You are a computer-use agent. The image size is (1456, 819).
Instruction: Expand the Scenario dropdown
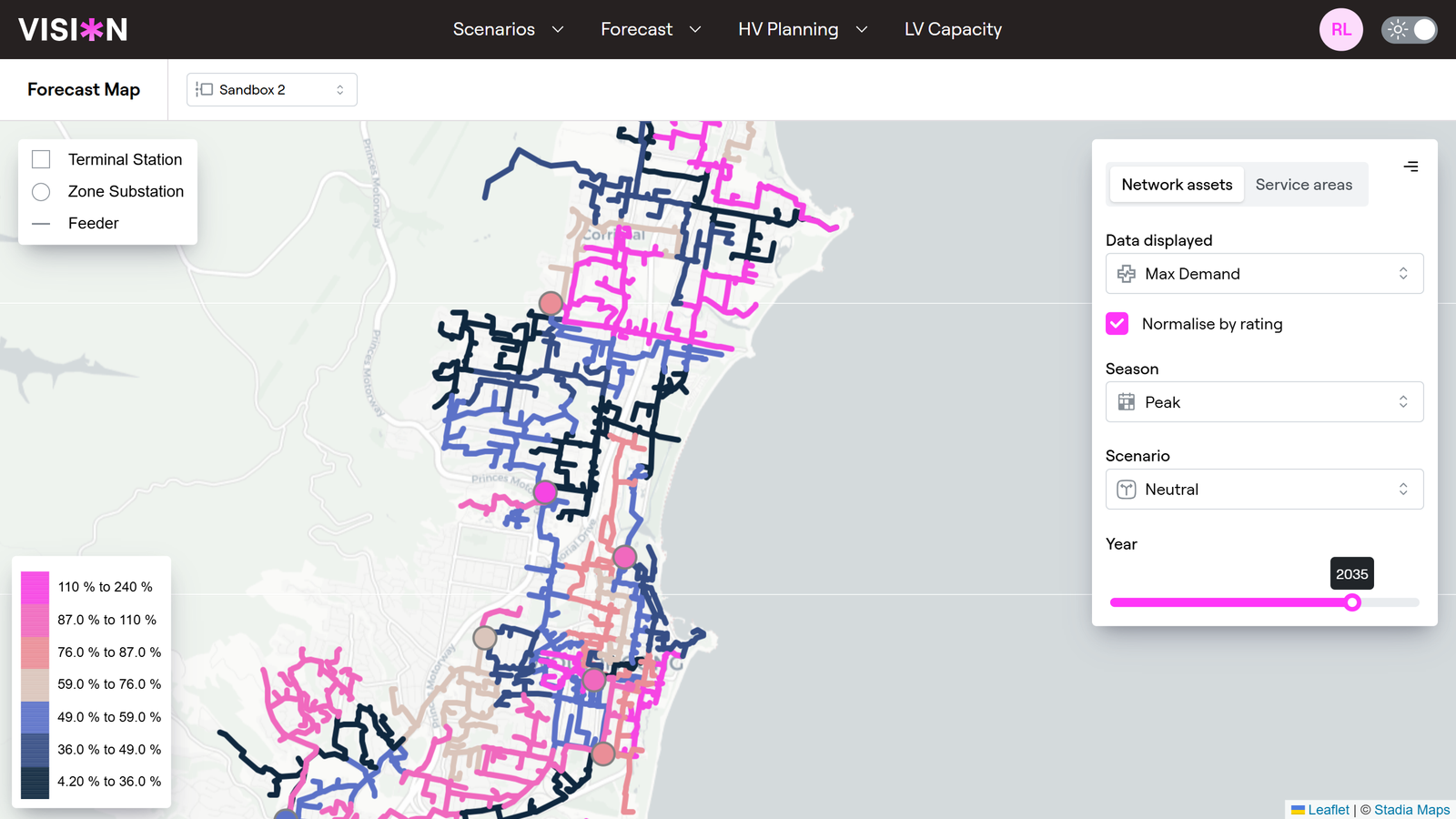[1264, 490]
